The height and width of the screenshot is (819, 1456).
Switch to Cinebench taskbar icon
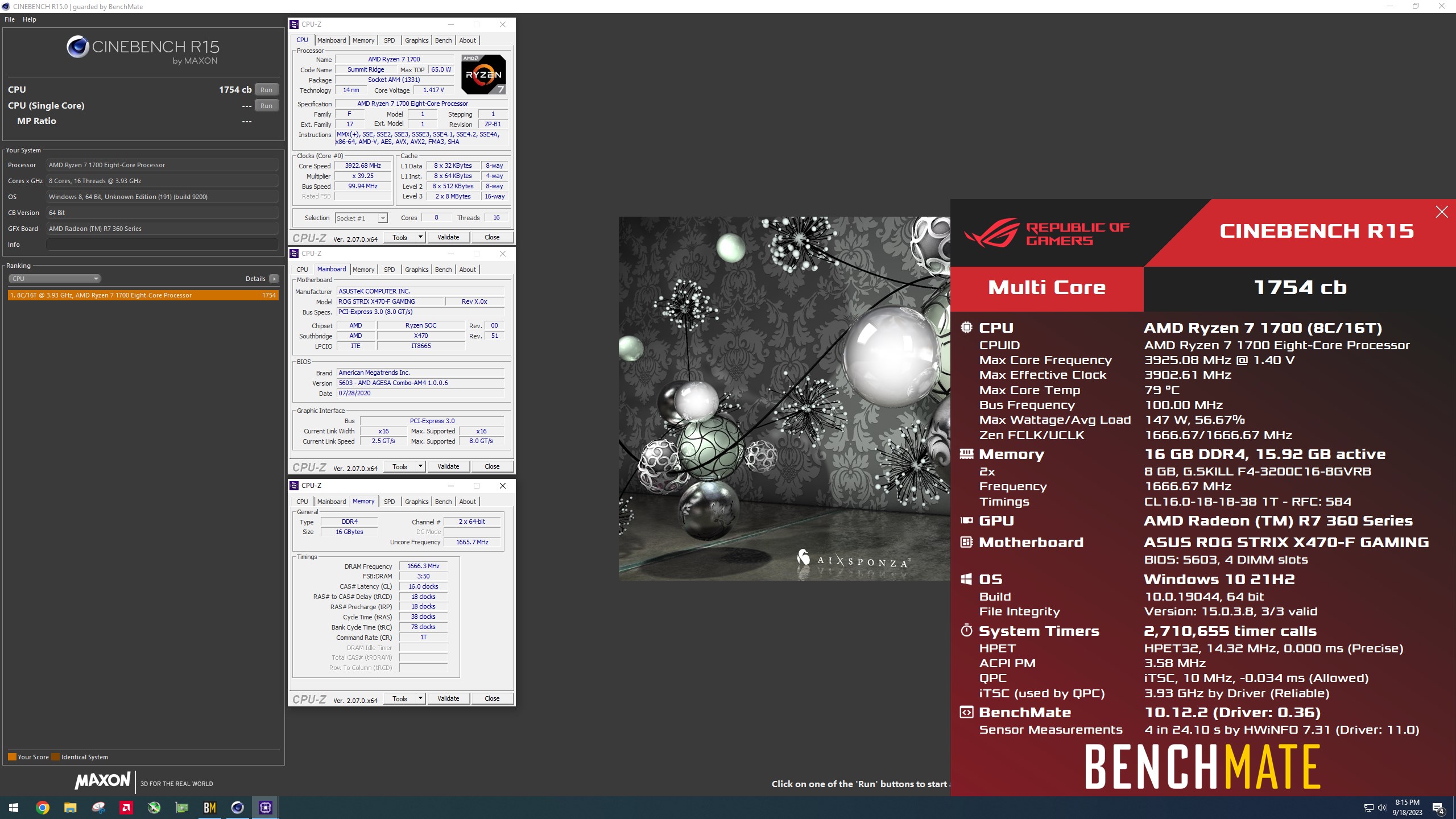238,808
